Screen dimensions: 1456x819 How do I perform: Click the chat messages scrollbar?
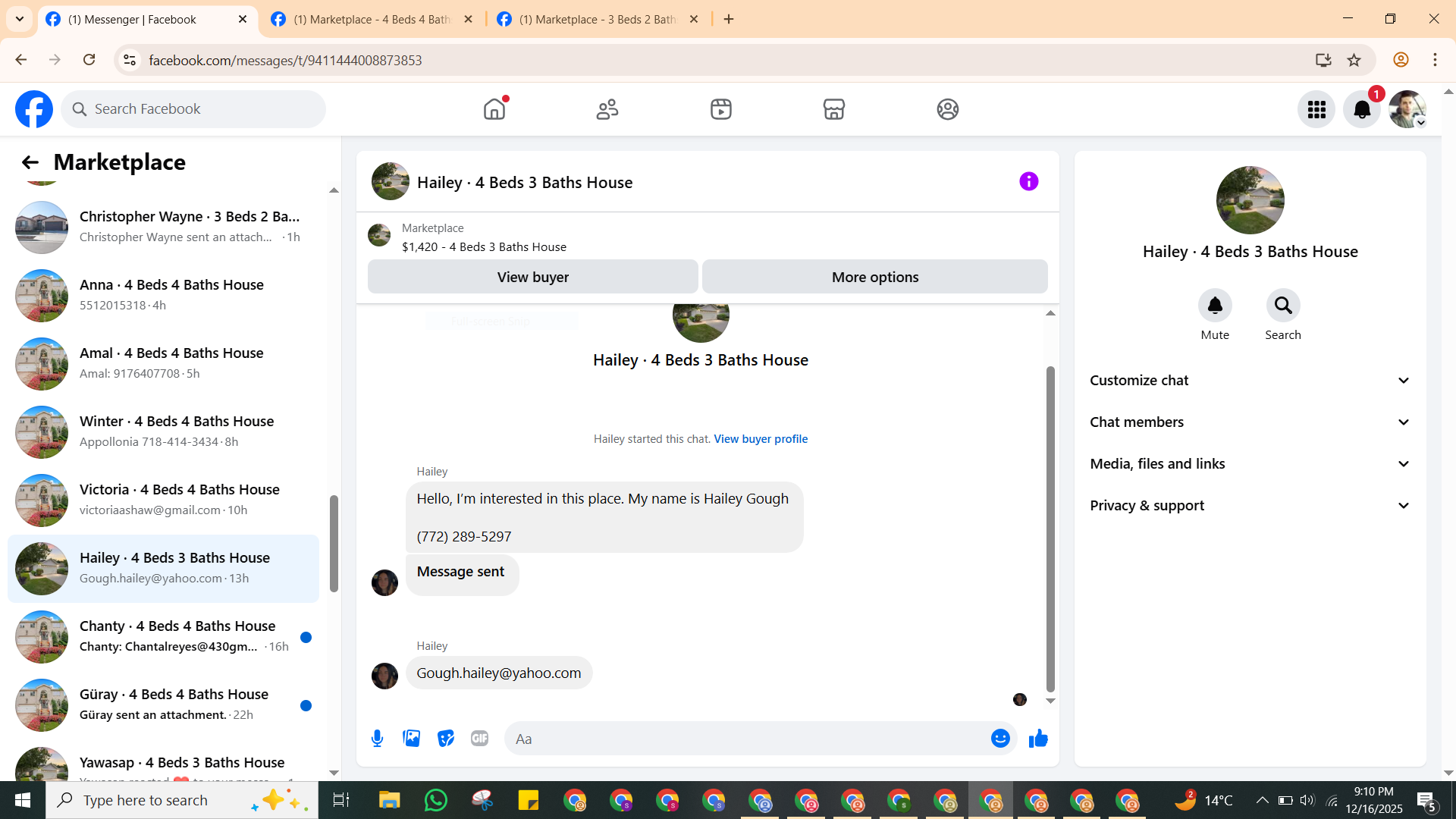1050,529
